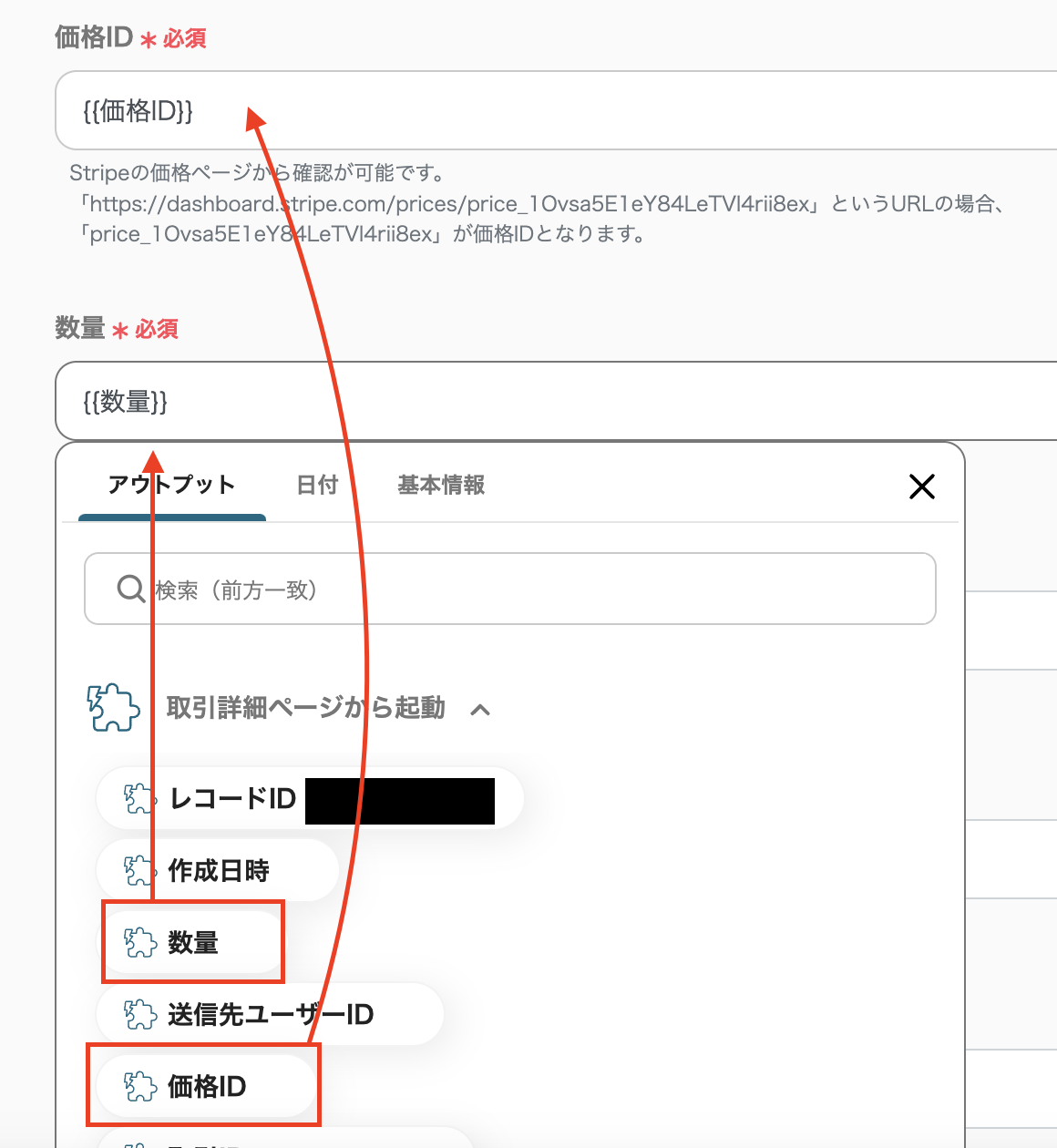Switch to the アウトプット tab

tap(172, 485)
